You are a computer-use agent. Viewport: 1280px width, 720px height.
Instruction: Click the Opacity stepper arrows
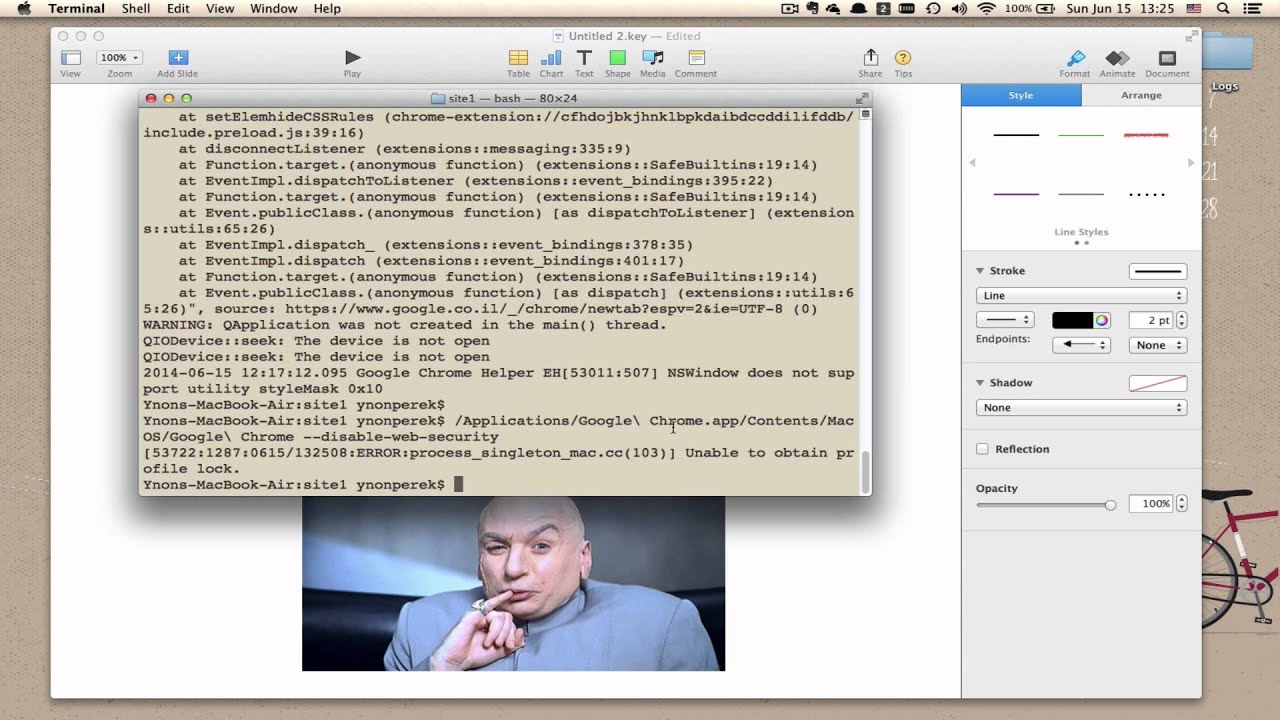pyautogui.click(x=1182, y=504)
